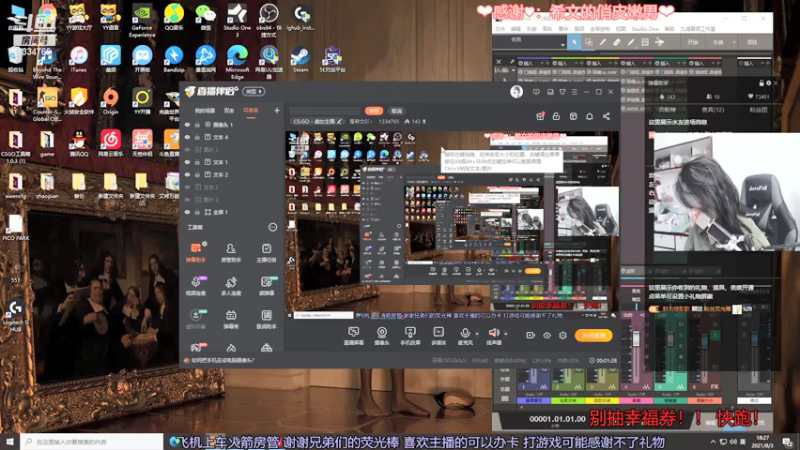Click the unlock padlock icon in top-right row
800x450 pixels.
click(556, 116)
